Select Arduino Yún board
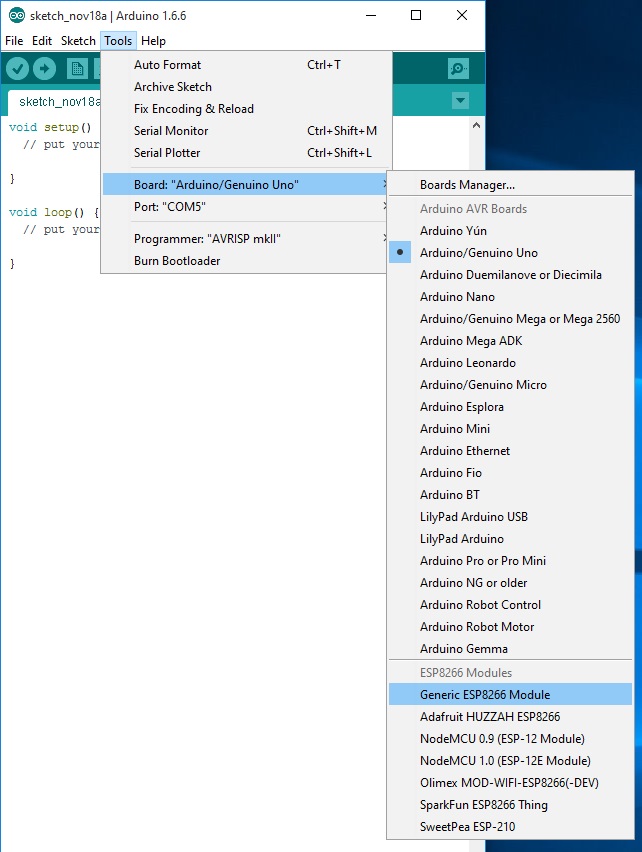The image size is (642, 852). 511,230
